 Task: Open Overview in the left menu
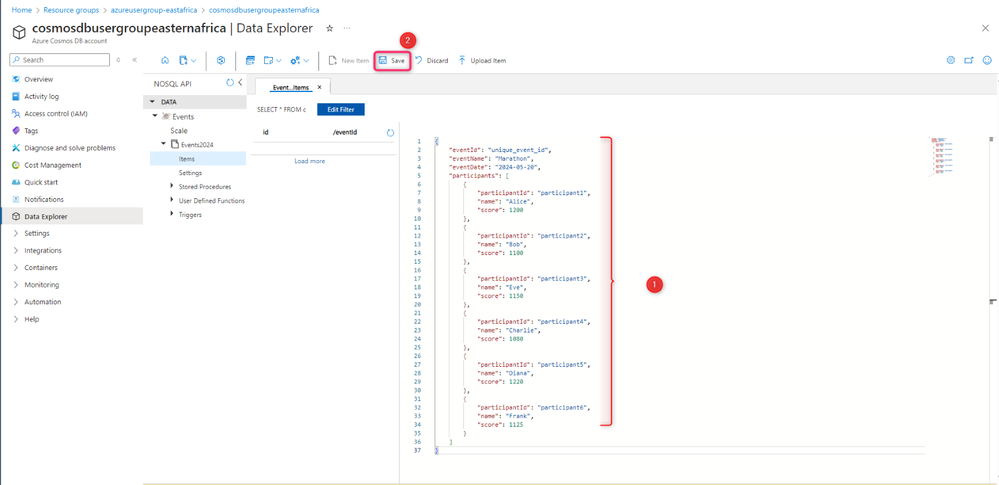[38, 79]
